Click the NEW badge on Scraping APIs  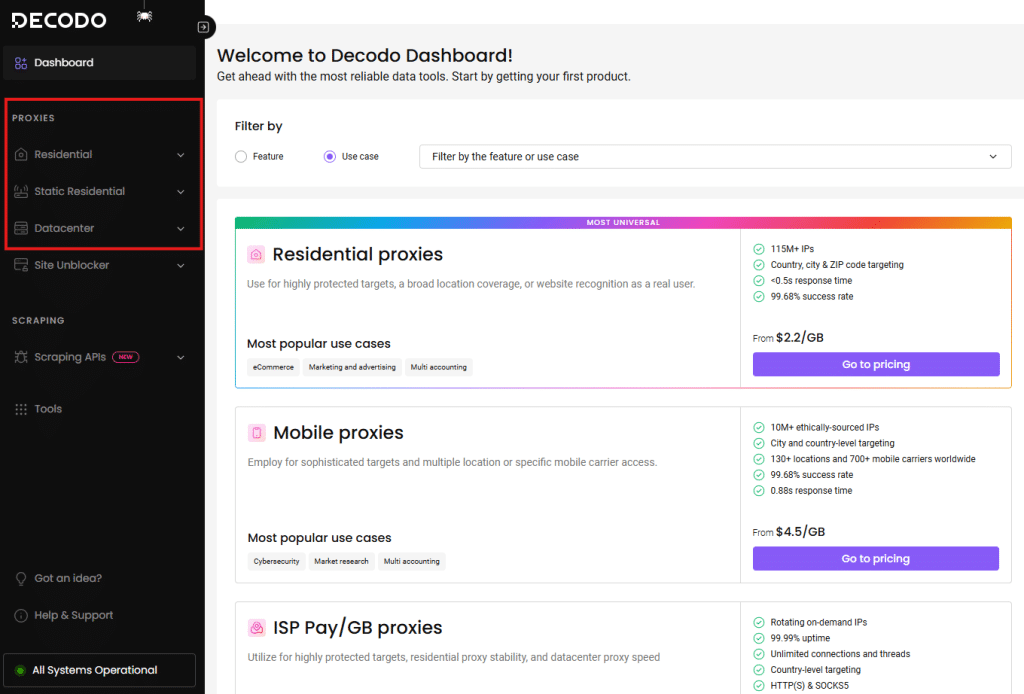coord(125,357)
